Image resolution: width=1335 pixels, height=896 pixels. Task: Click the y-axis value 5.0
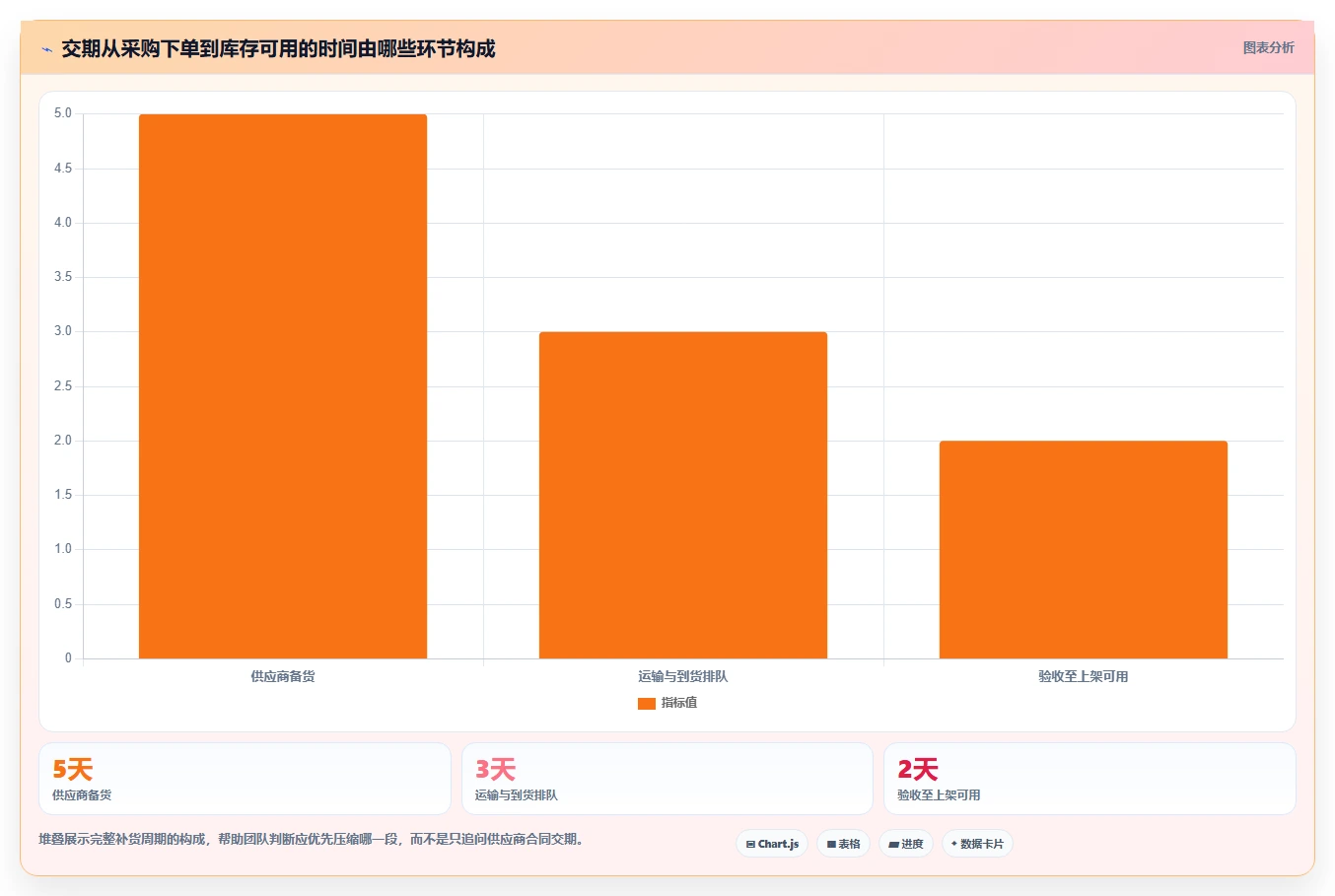[63, 113]
